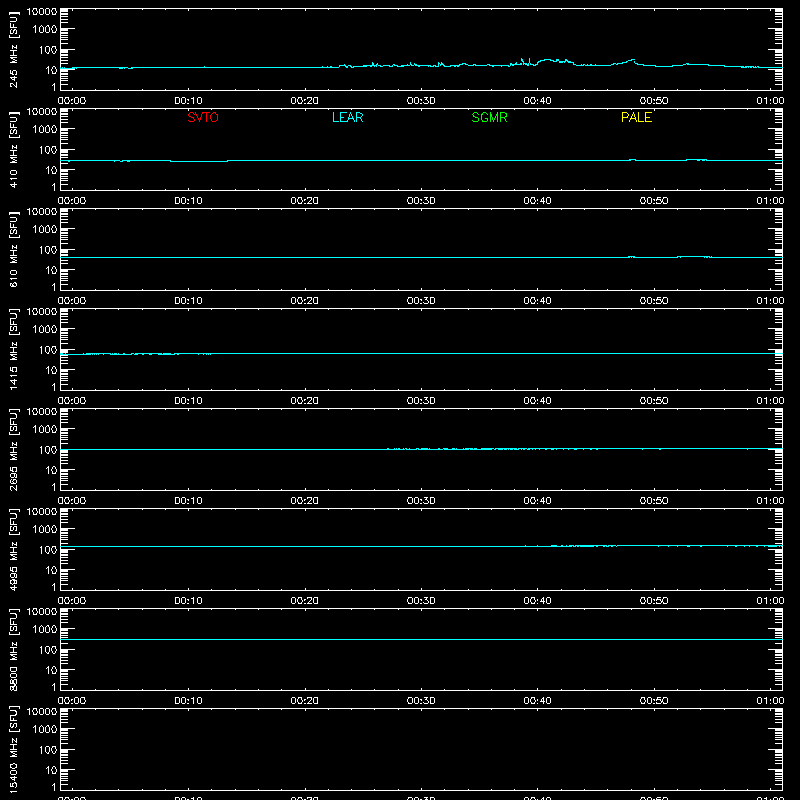Click the yellow PALE station label
The height and width of the screenshot is (800, 800).
click(636, 117)
